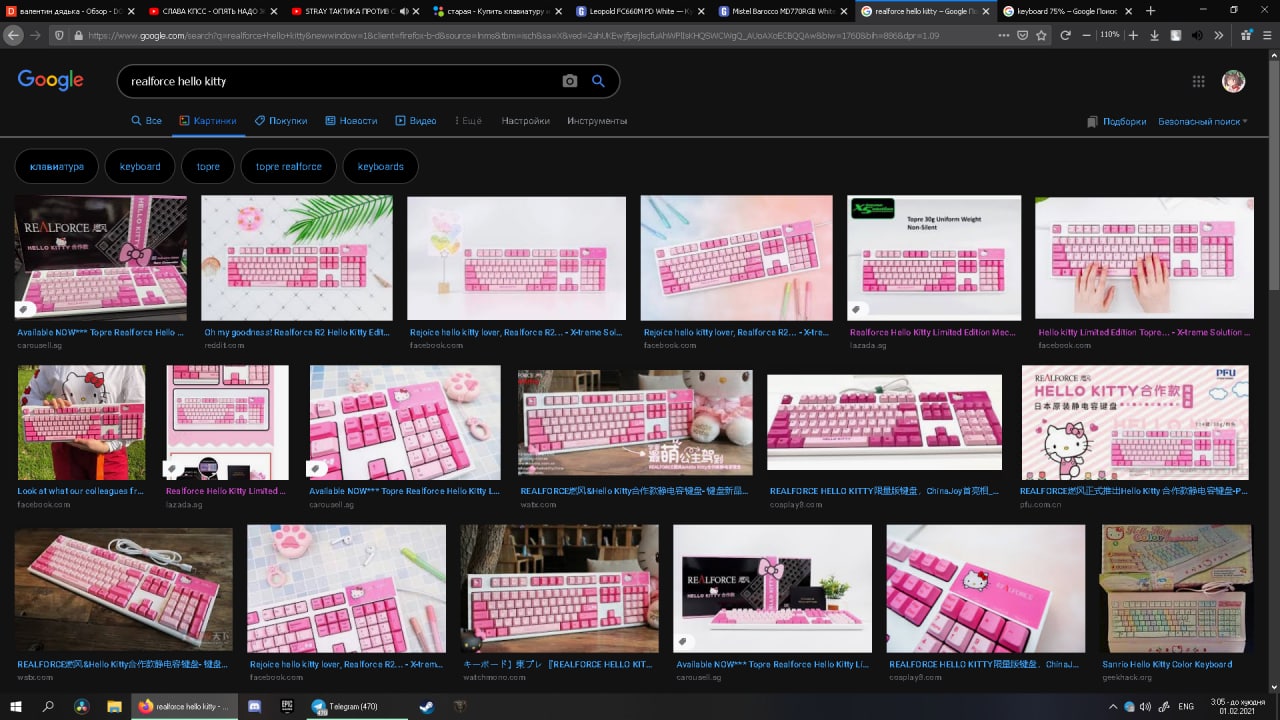The image size is (1280, 720).
Task: Open the Видео results tab
Action: (x=416, y=121)
